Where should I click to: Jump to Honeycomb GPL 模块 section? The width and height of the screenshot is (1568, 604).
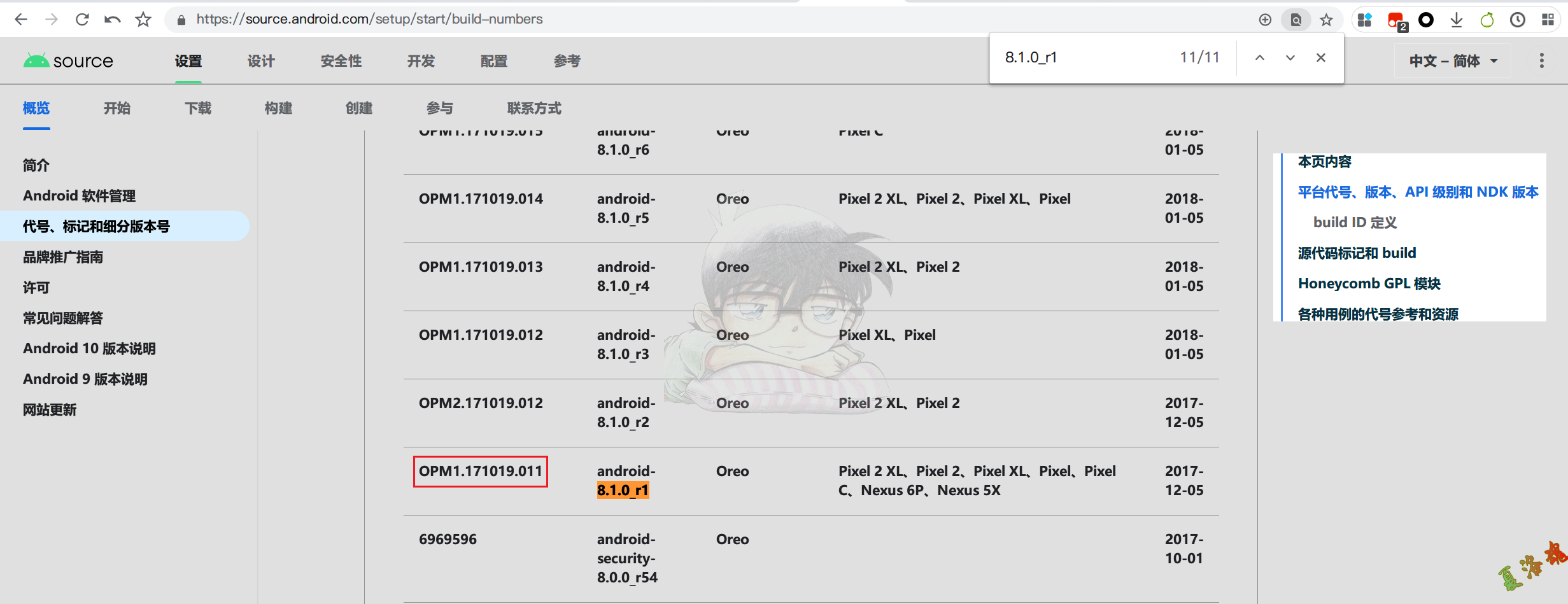point(1369,284)
